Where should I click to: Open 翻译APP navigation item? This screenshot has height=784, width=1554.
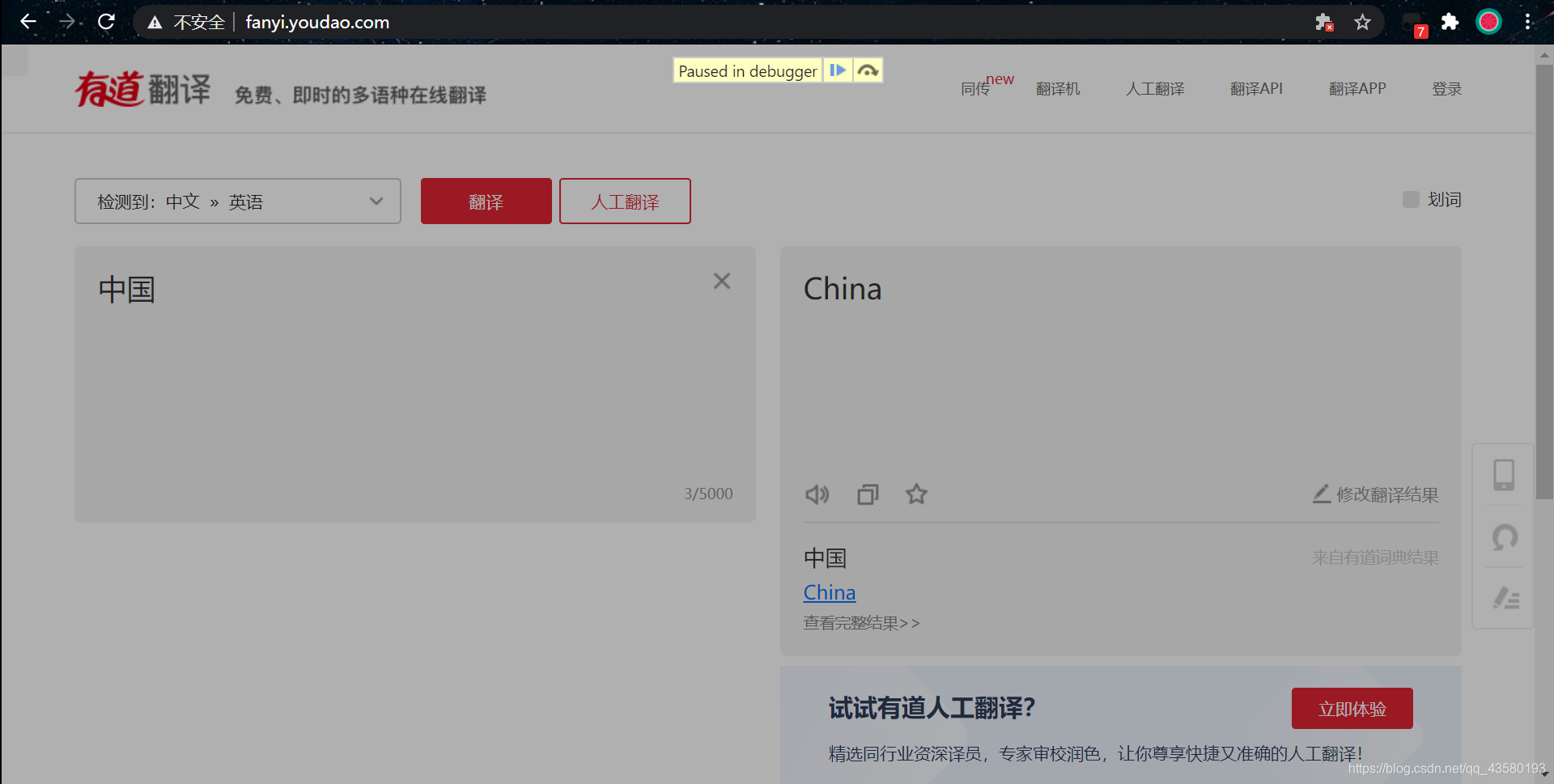tap(1357, 89)
